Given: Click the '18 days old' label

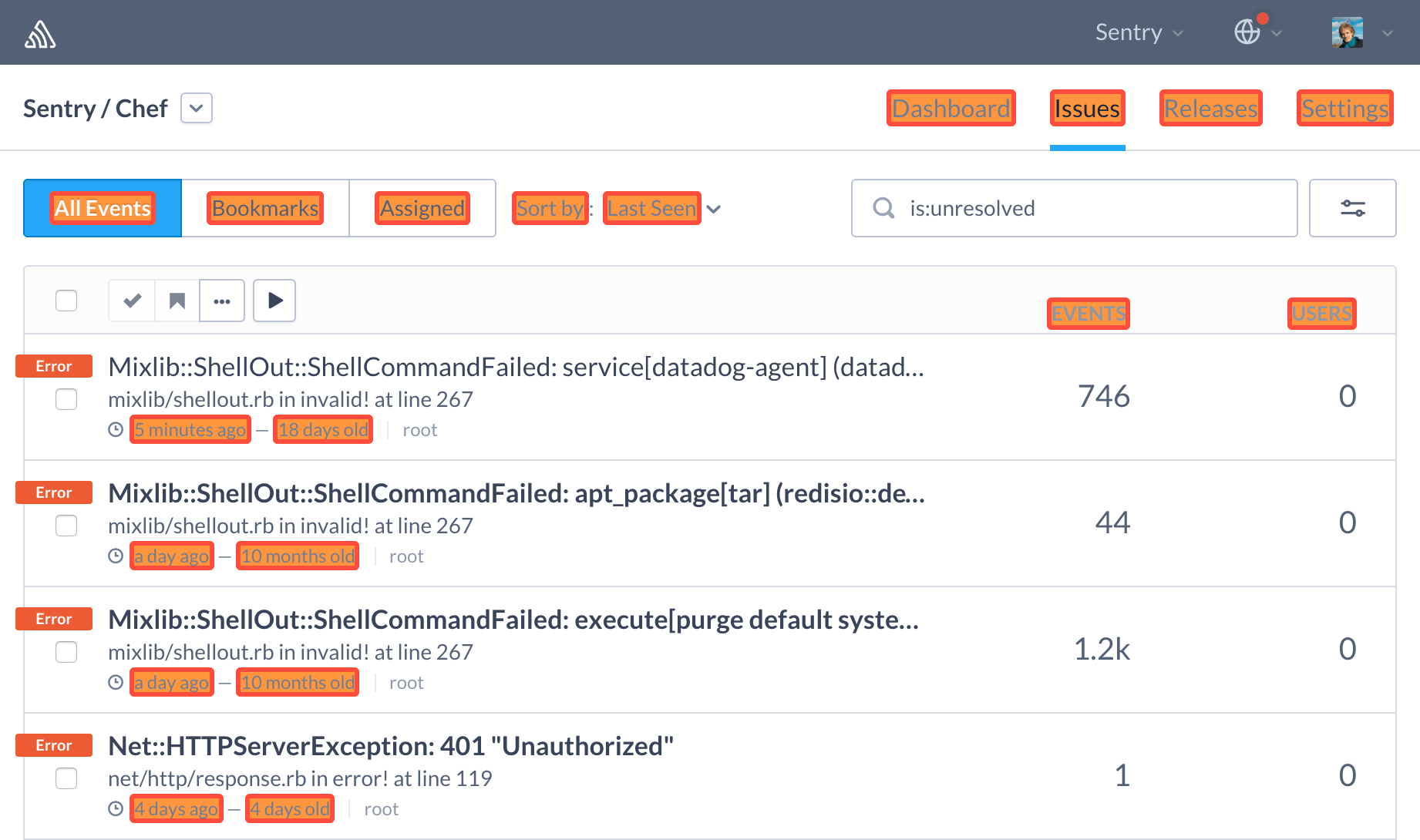Looking at the screenshot, I should [323, 430].
